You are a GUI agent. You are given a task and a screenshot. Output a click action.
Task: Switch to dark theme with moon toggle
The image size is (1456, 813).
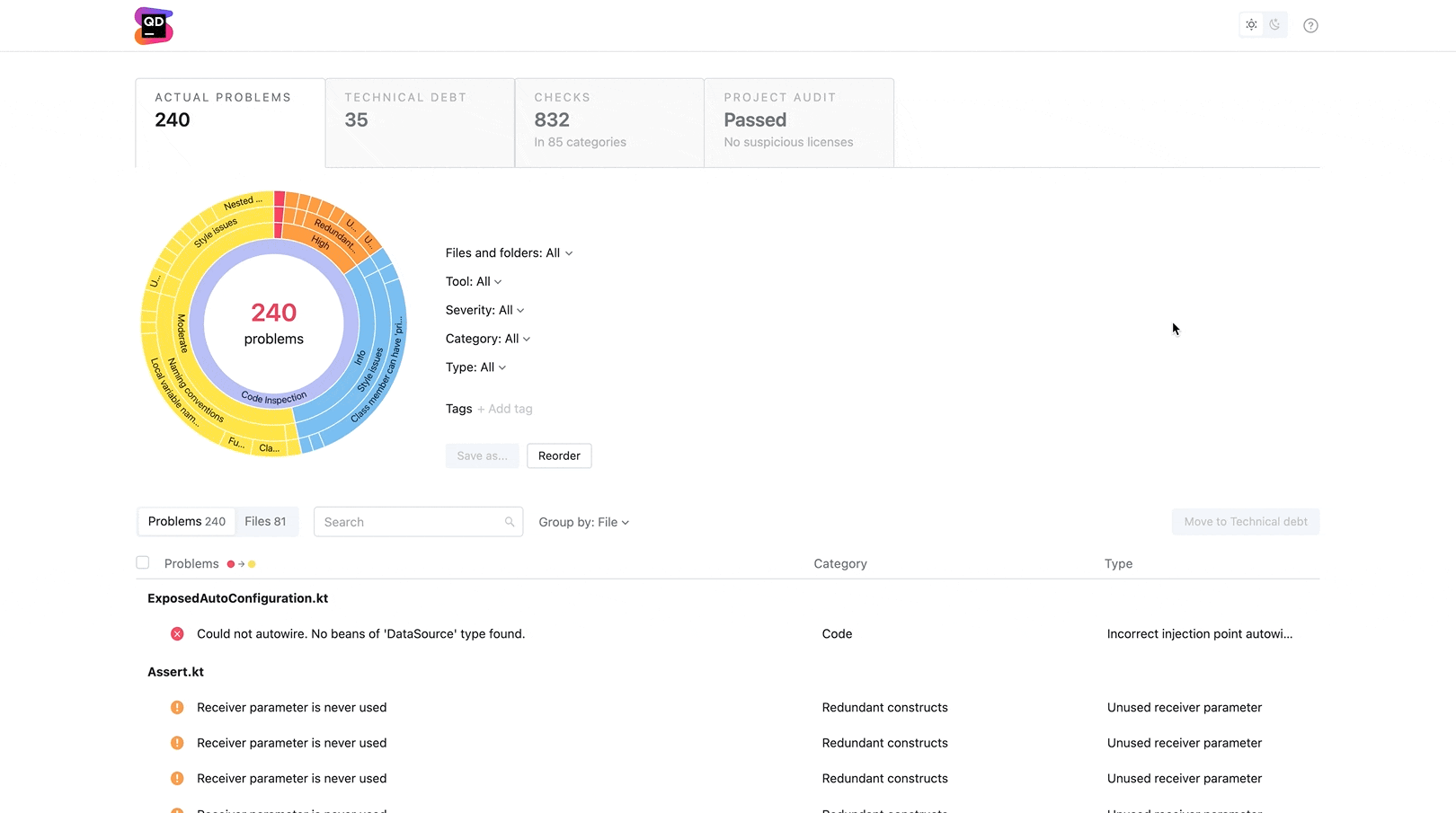pos(1274,24)
